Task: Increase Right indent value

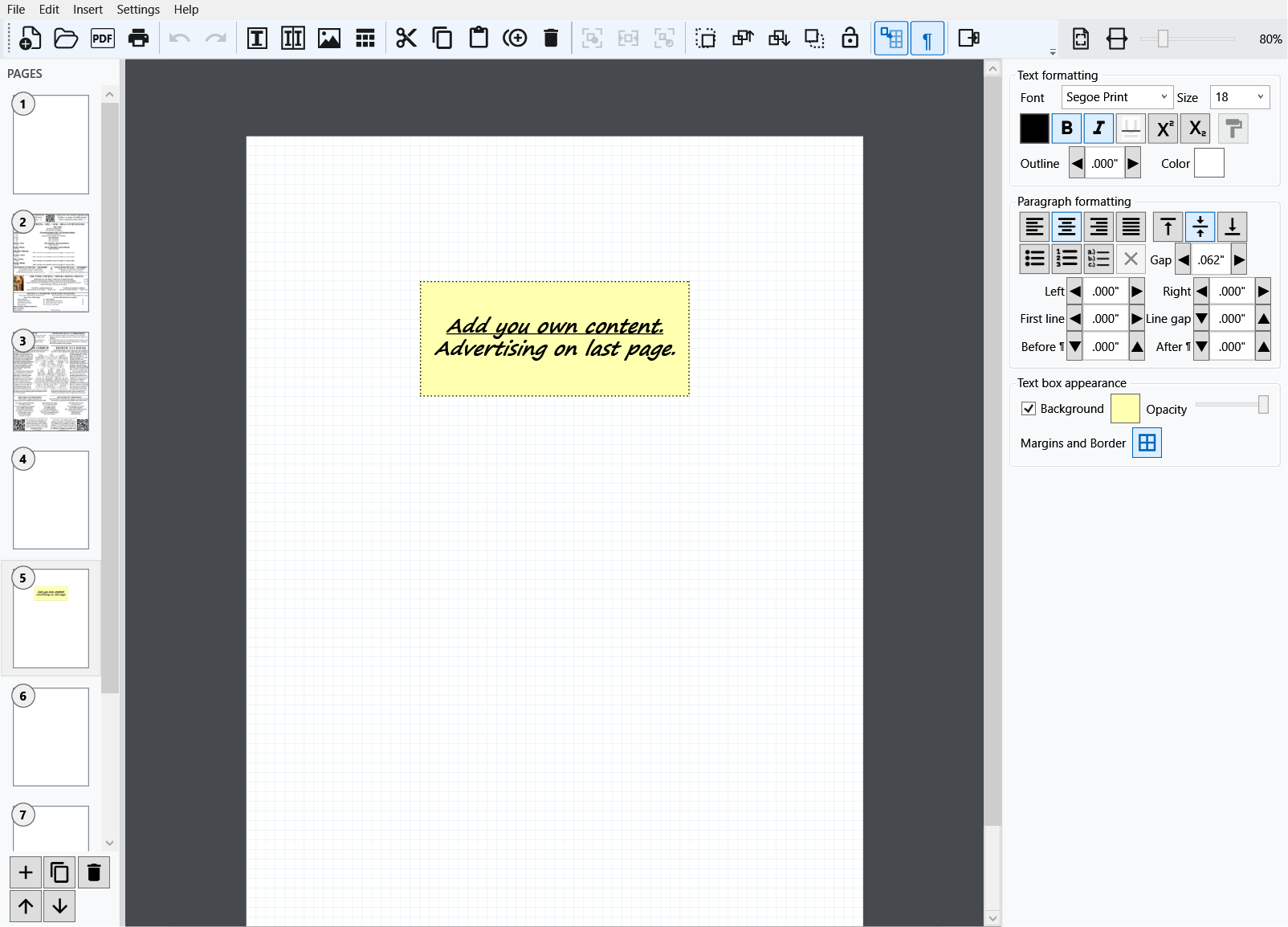Action: point(1263,292)
